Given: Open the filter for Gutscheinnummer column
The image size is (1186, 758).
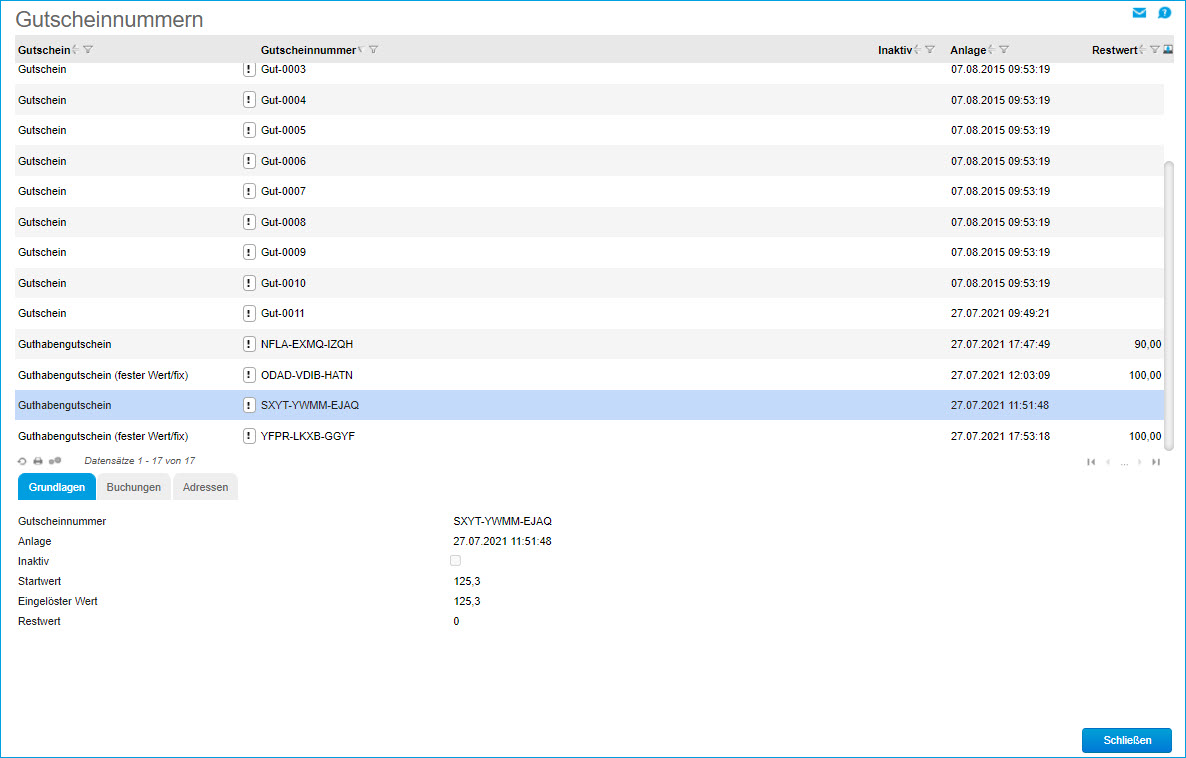Looking at the screenshot, I should tap(373, 50).
